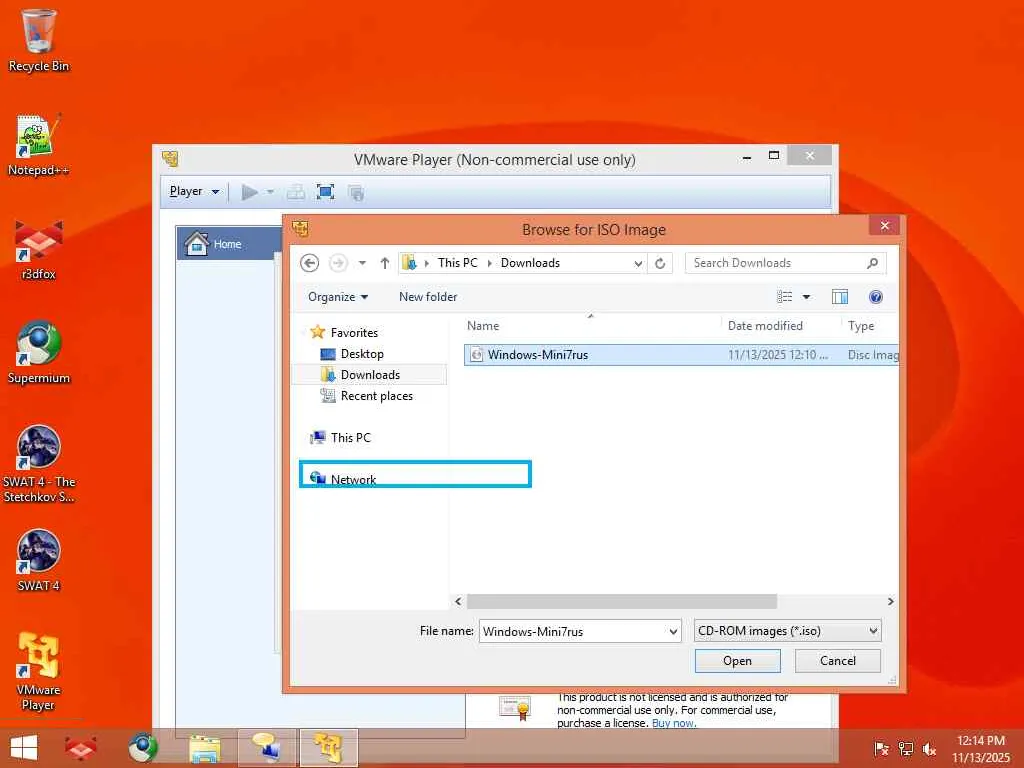The height and width of the screenshot is (768, 1024).
Task: Click the VMware Unity mode toolbar icon
Action: (356, 192)
